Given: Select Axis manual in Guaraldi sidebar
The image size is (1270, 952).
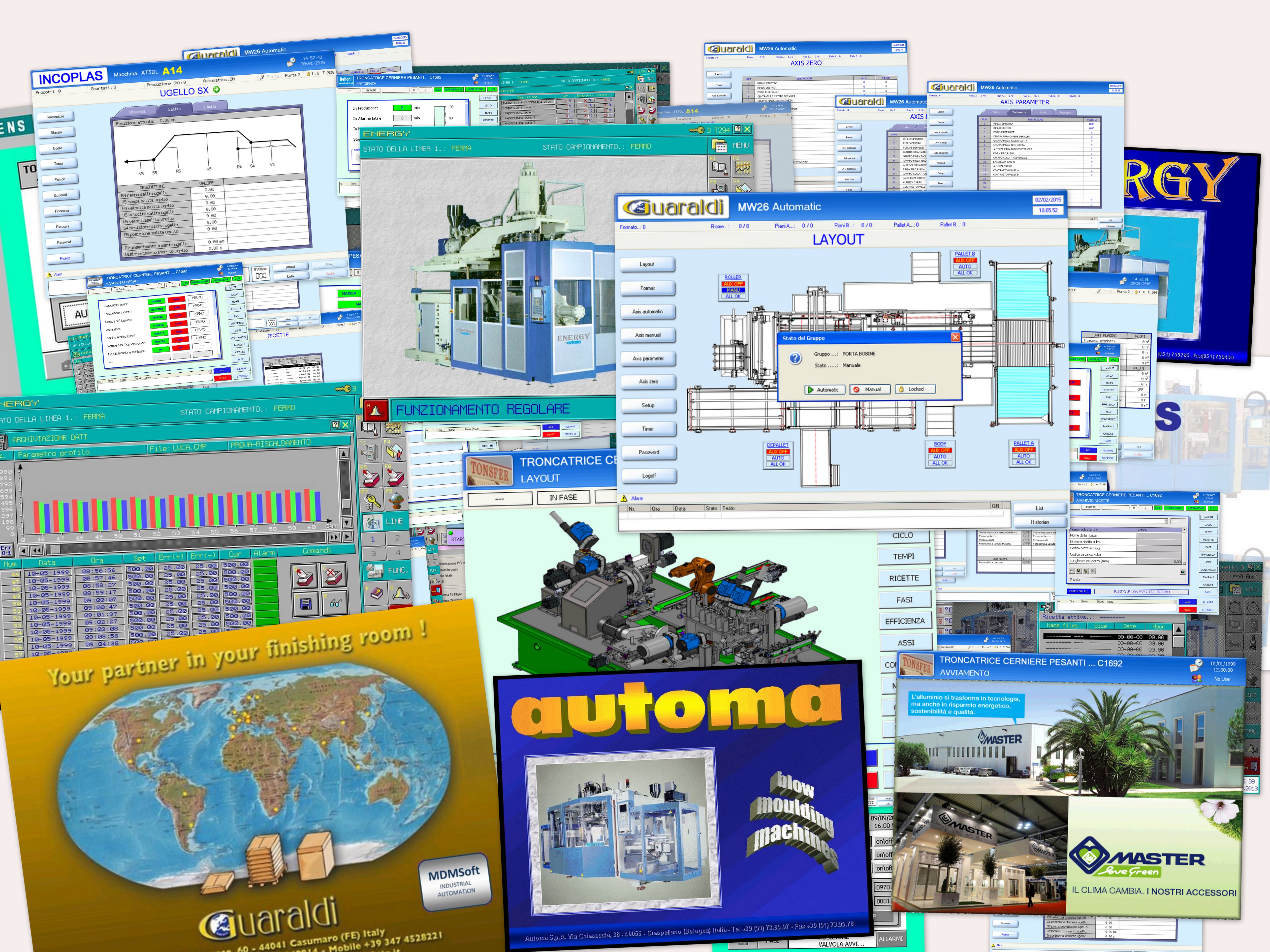Looking at the screenshot, I should pyautogui.click(x=648, y=335).
